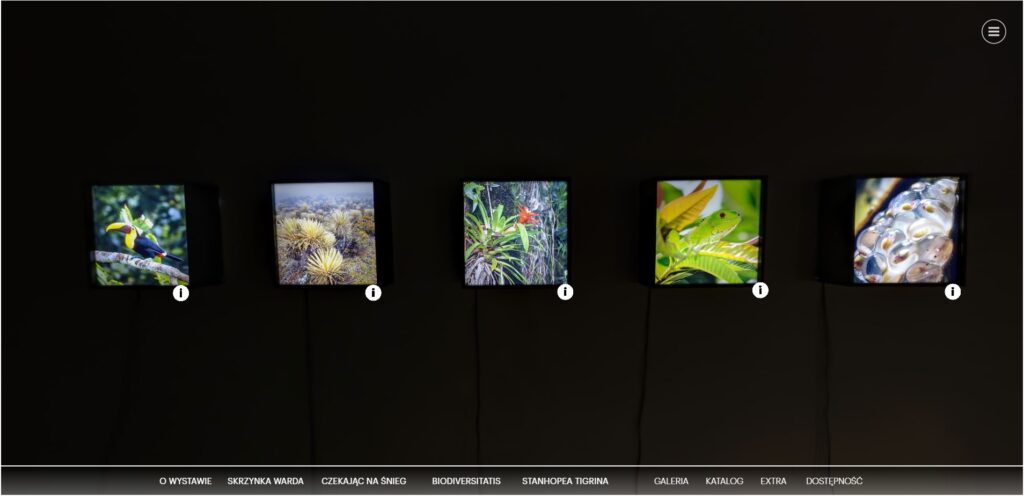
Task: Click the KATALOG link
Action: pos(724,481)
